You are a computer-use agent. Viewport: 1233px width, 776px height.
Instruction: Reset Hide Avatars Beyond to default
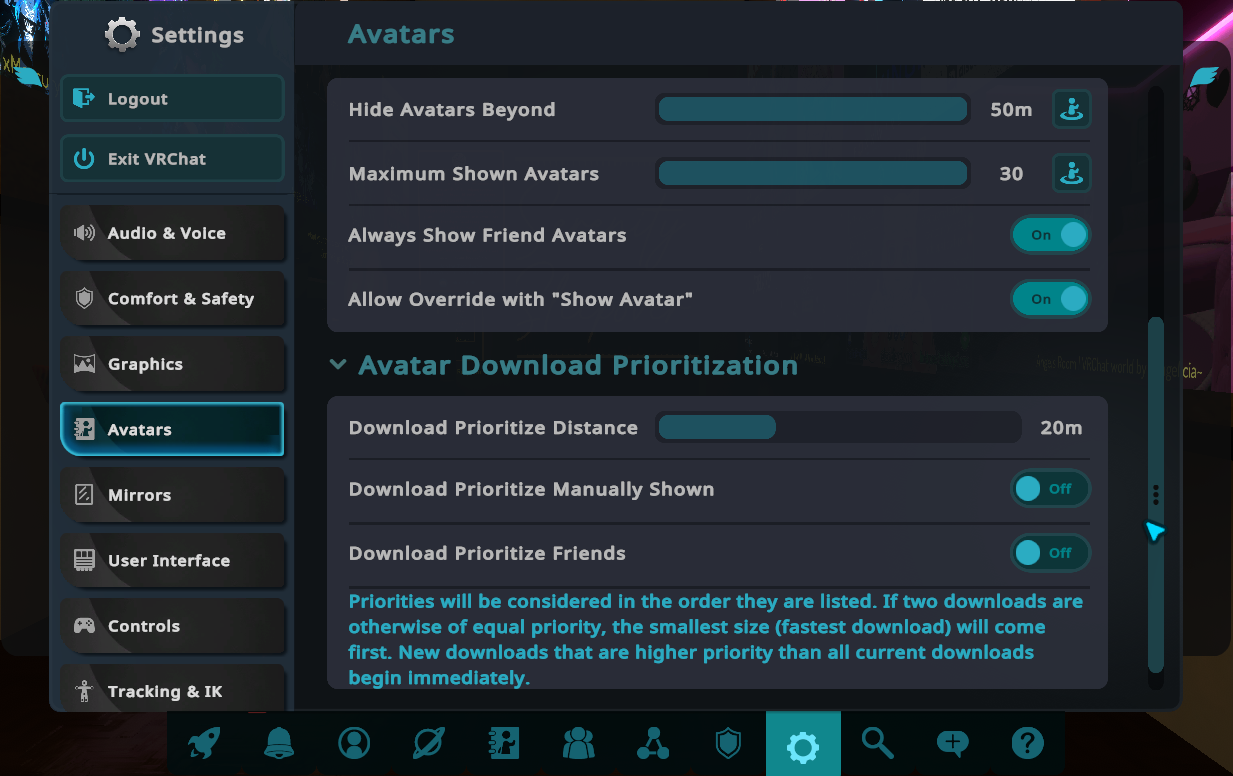[1071, 110]
